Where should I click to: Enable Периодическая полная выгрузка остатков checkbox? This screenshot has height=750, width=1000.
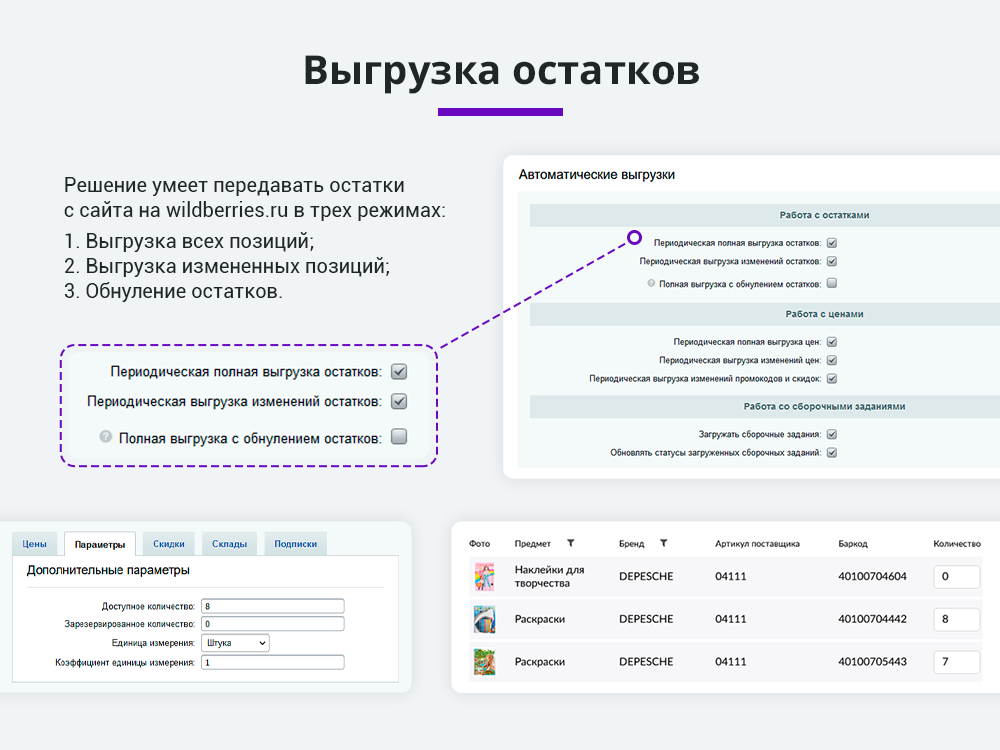click(830, 242)
